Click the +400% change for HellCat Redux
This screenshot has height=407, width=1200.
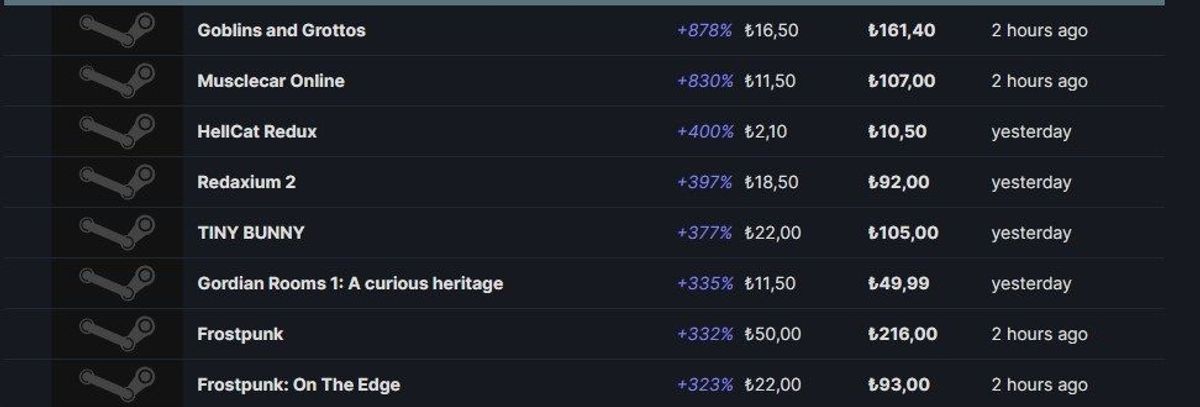[705, 131]
